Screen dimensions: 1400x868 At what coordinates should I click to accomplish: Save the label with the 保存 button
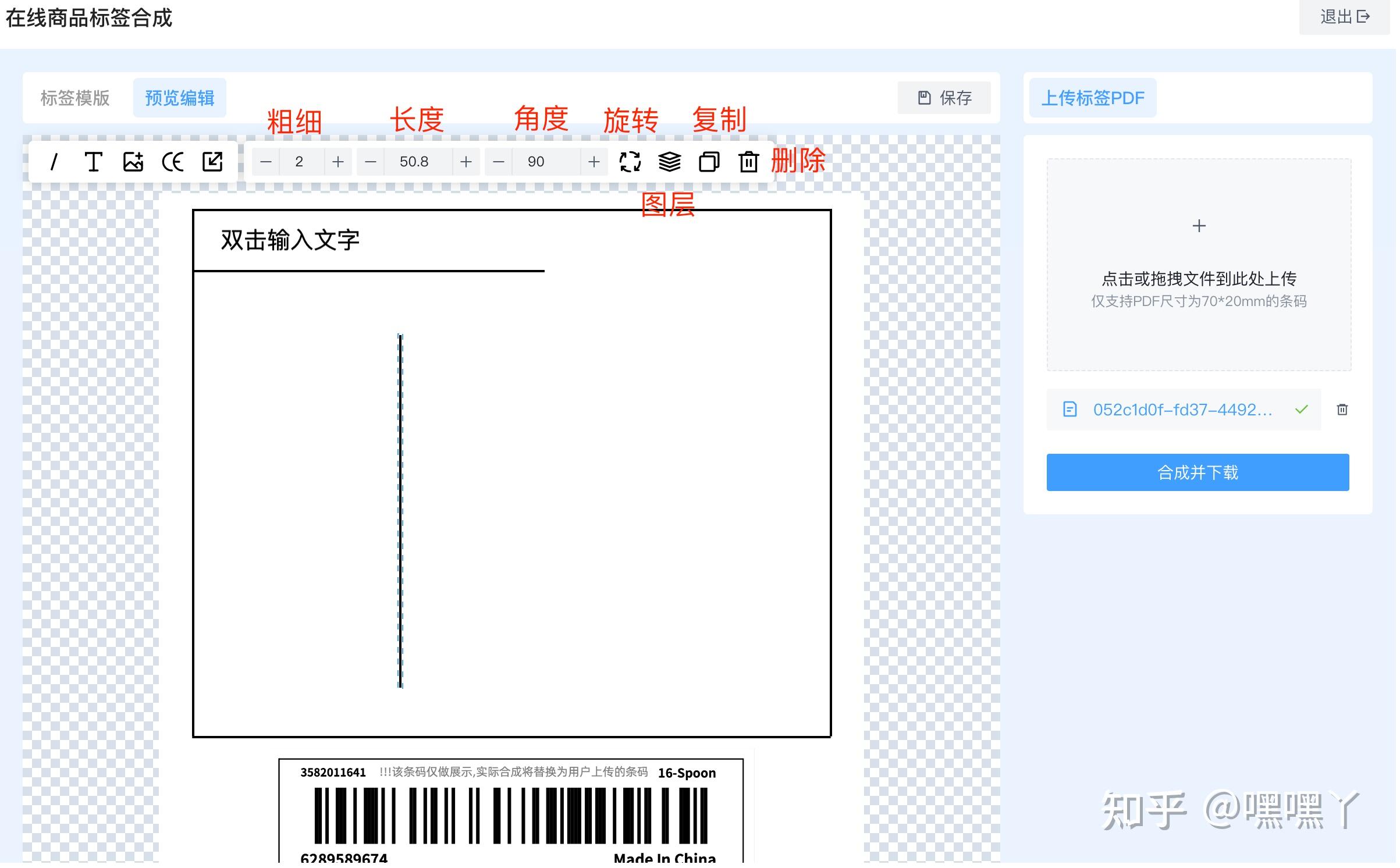944,98
